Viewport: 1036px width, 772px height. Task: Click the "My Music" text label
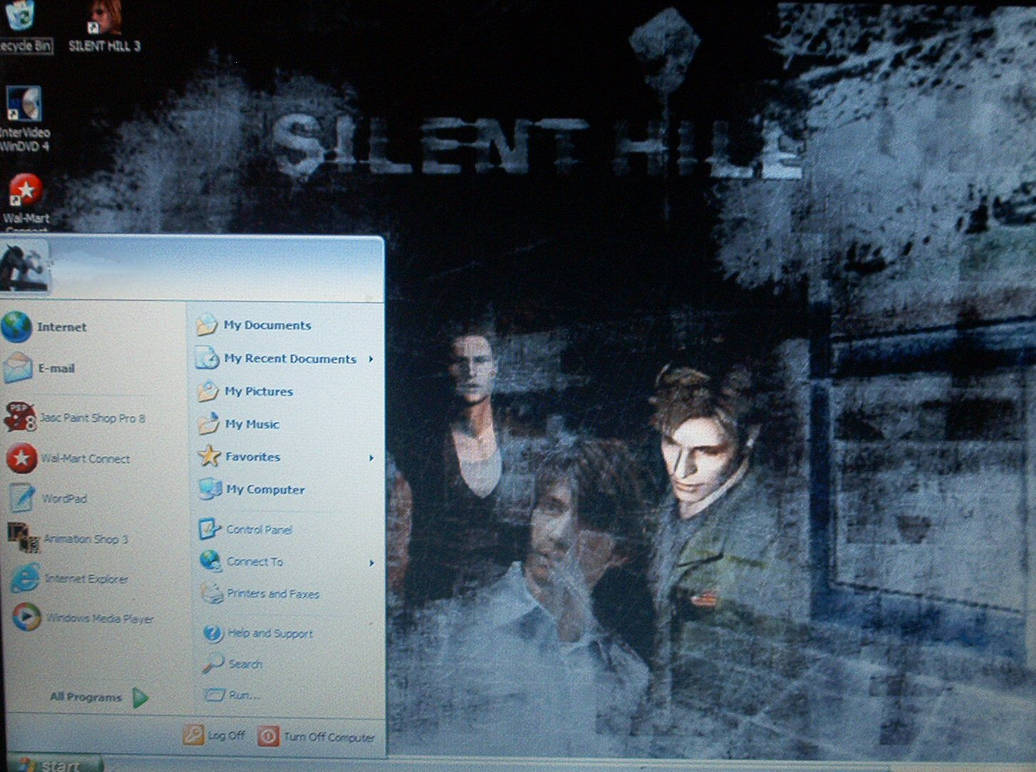pyautogui.click(x=252, y=424)
